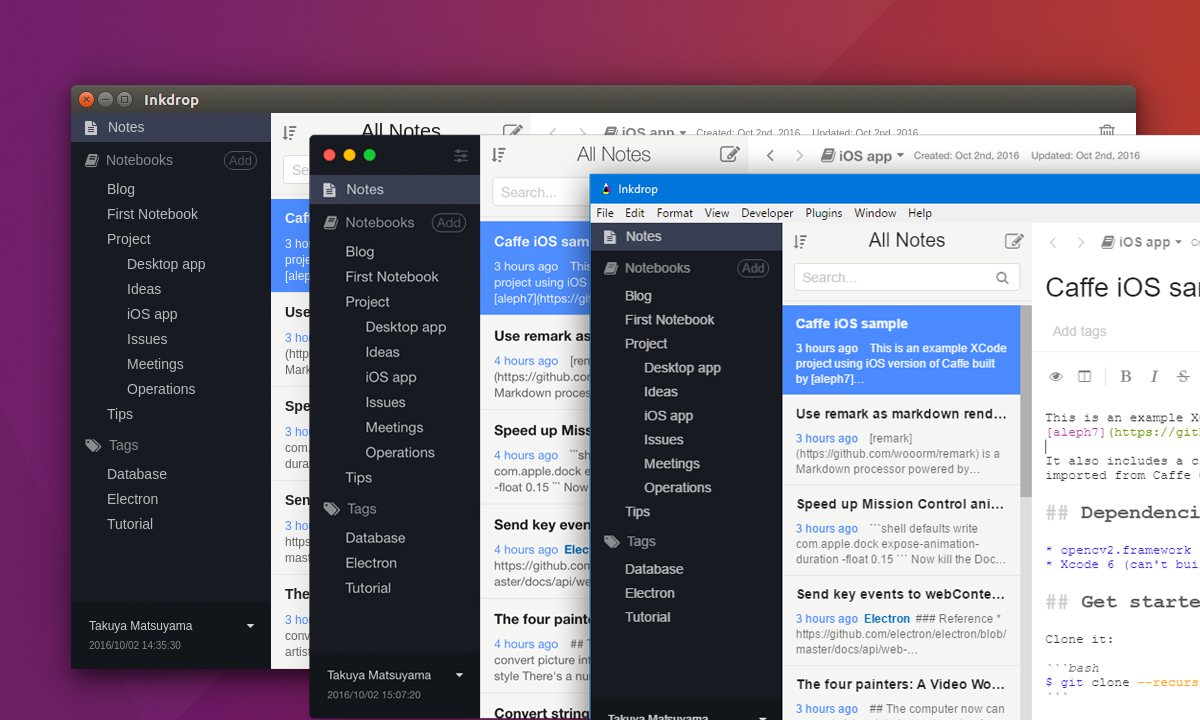
Task: Click new note icon in the Windows window
Action: (x=1014, y=241)
